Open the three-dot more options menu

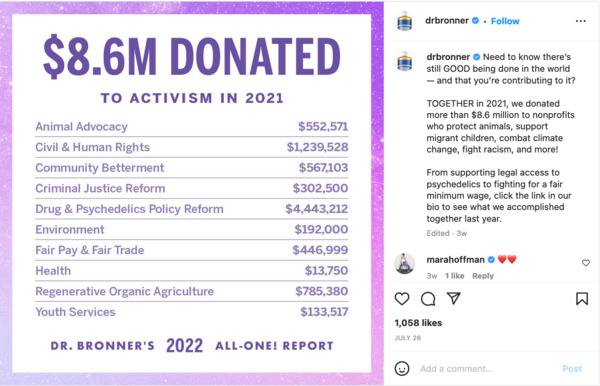click(x=580, y=21)
